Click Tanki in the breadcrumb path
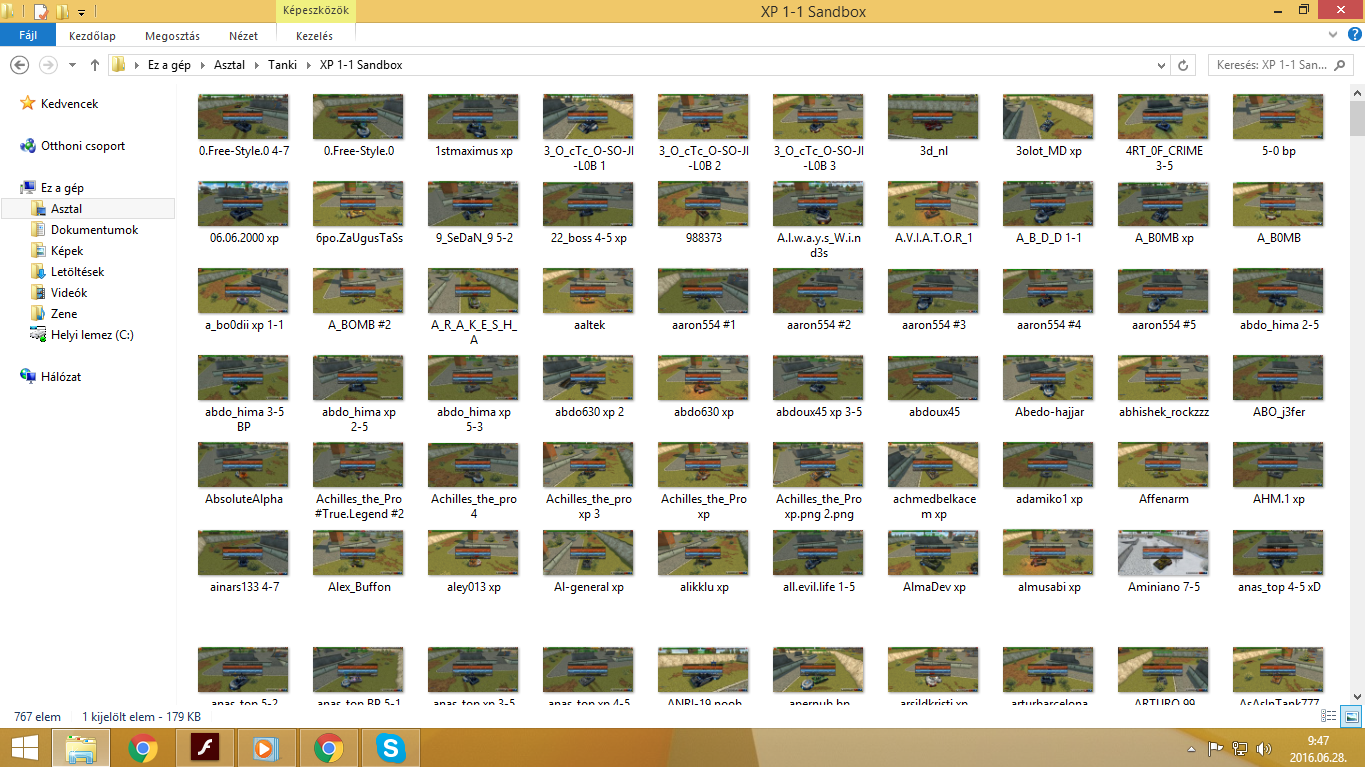The image size is (1365, 767). 282,65
